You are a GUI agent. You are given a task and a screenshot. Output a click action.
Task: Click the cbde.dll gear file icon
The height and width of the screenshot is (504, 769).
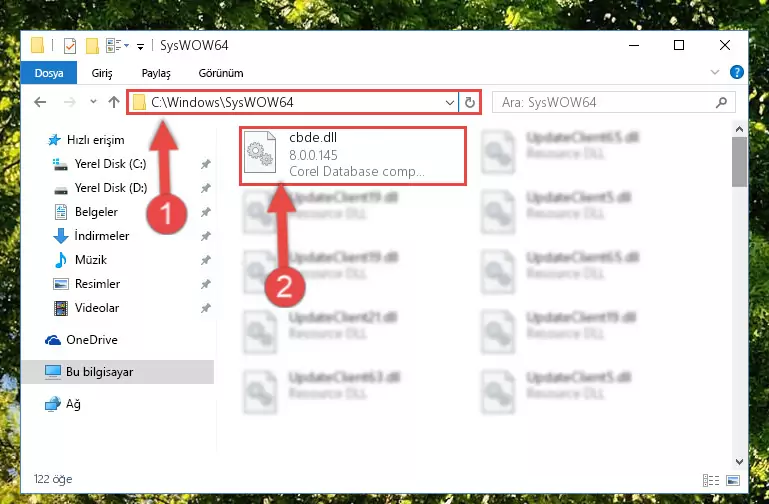click(260, 152)
